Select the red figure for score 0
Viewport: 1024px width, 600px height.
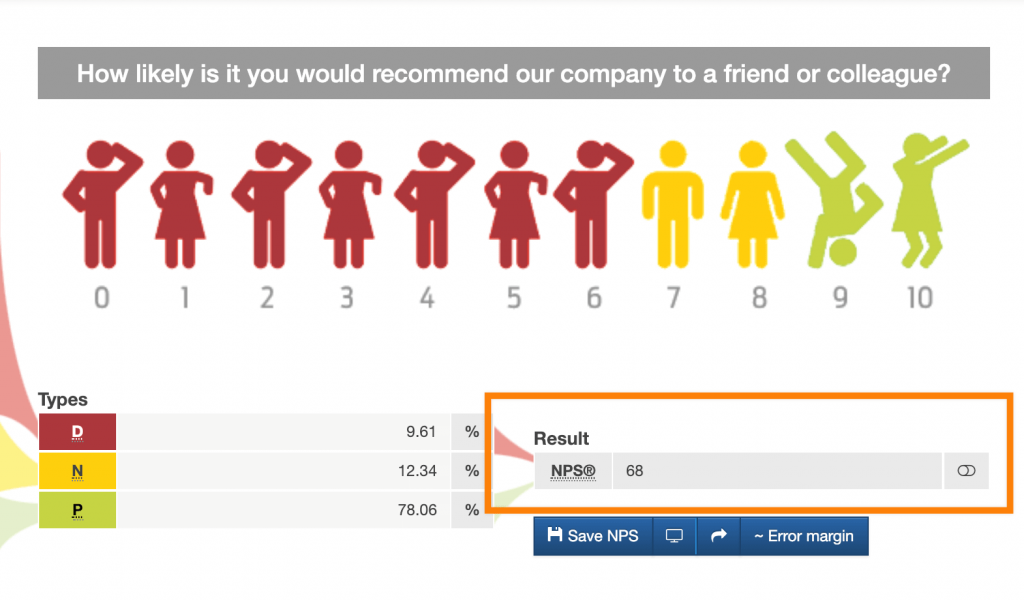coord(101,204)
